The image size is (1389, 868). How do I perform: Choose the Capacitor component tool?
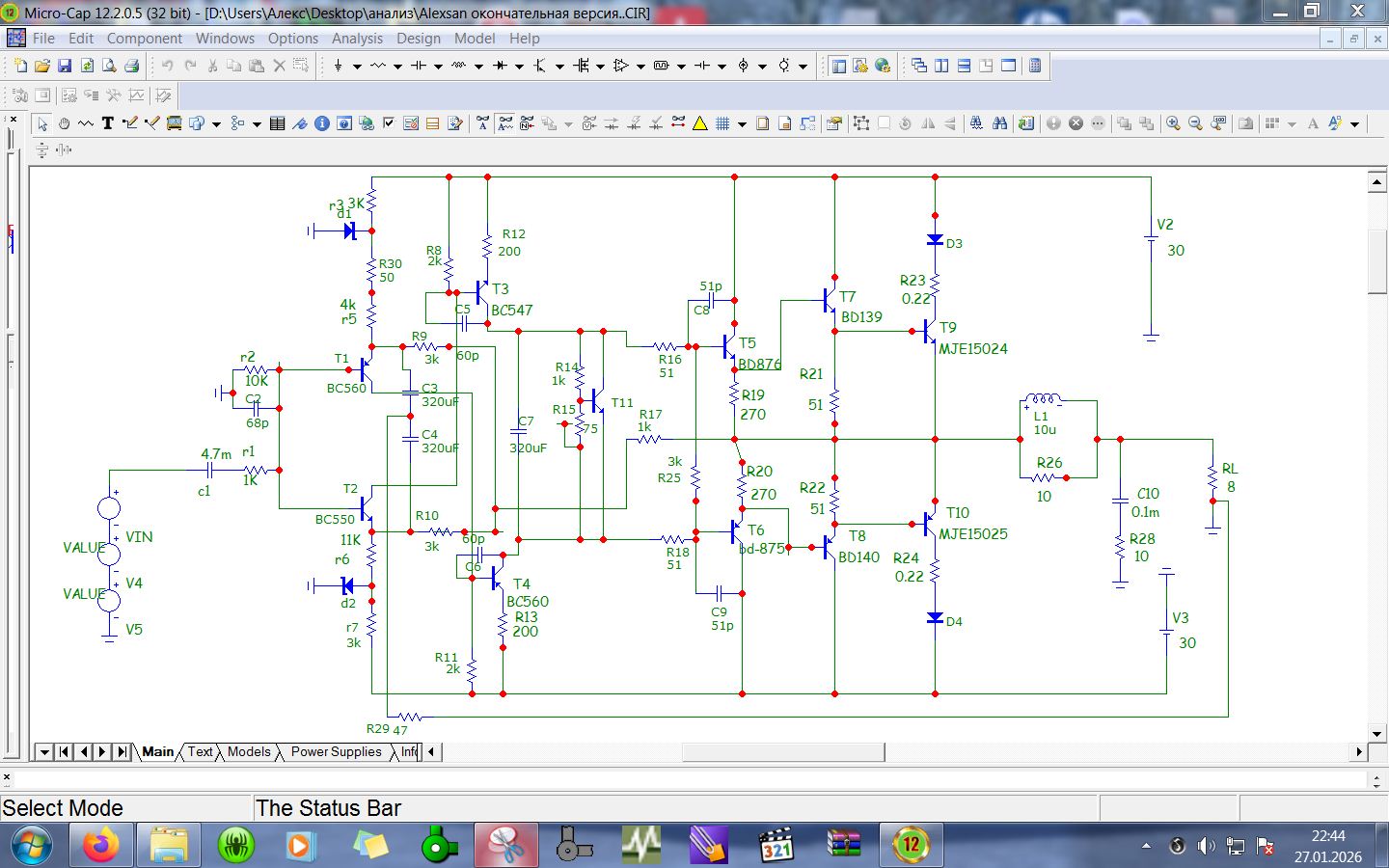(418, 66)
